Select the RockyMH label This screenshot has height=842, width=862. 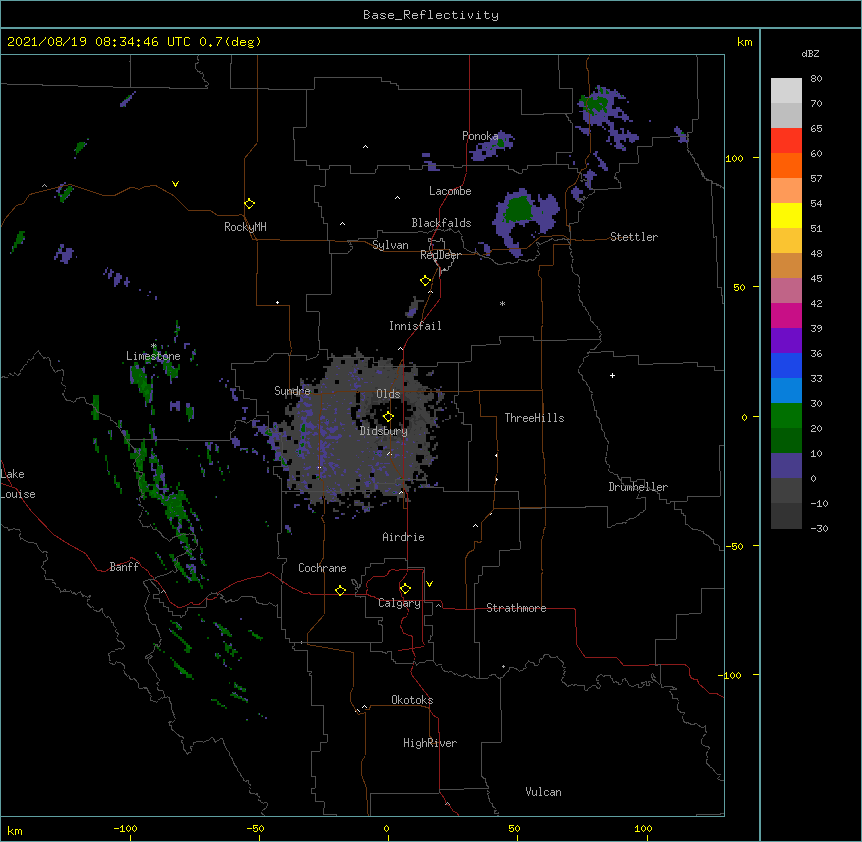point(245,227)
